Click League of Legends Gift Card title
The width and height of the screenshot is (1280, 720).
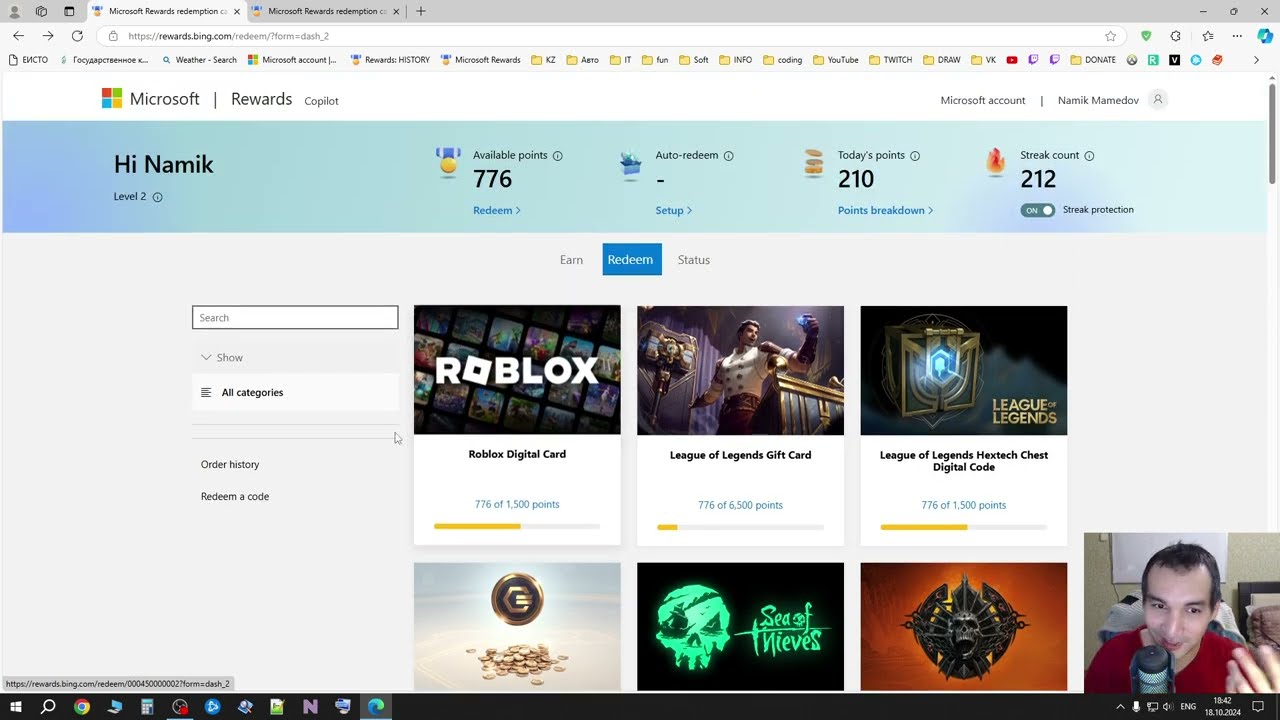click(x=740, y=455)
